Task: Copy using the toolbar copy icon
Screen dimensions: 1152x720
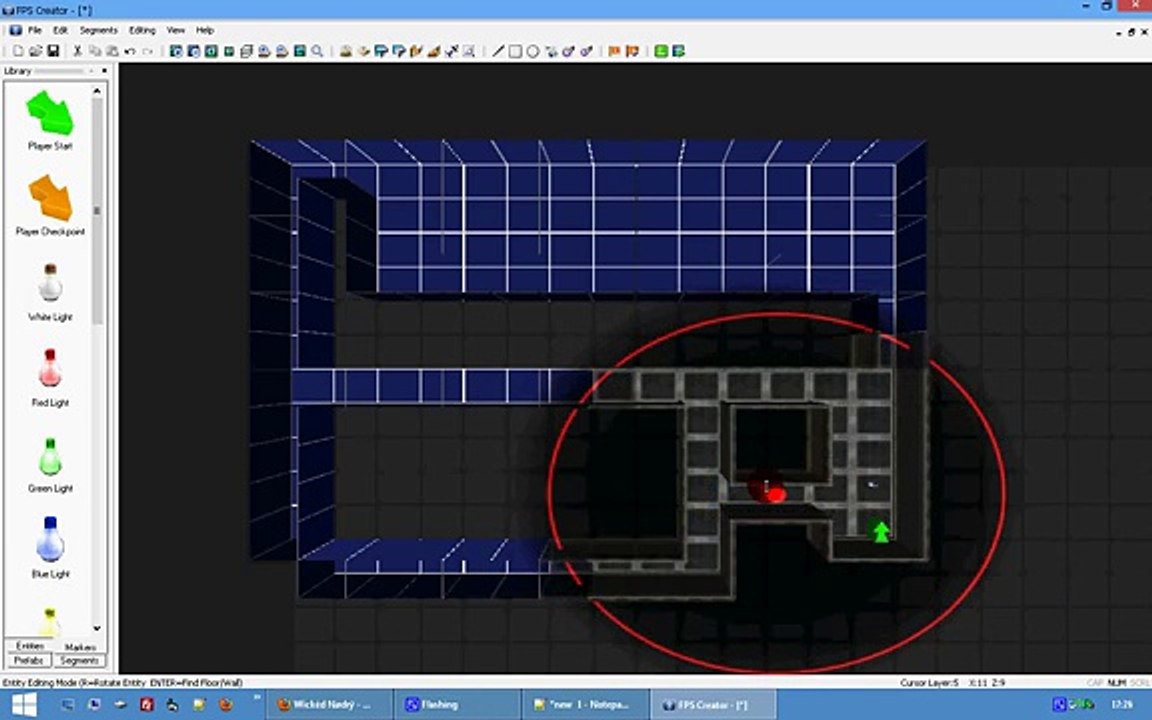Action: tap(95, 51)
